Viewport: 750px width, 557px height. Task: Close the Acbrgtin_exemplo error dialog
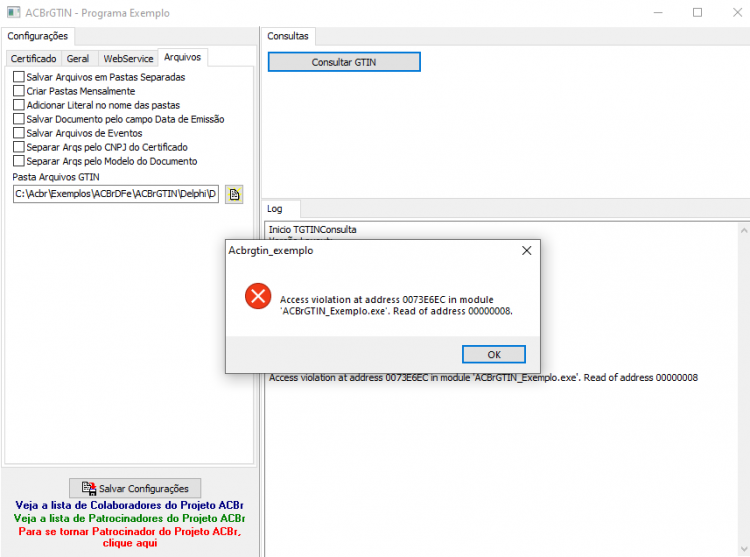[527, 251]
